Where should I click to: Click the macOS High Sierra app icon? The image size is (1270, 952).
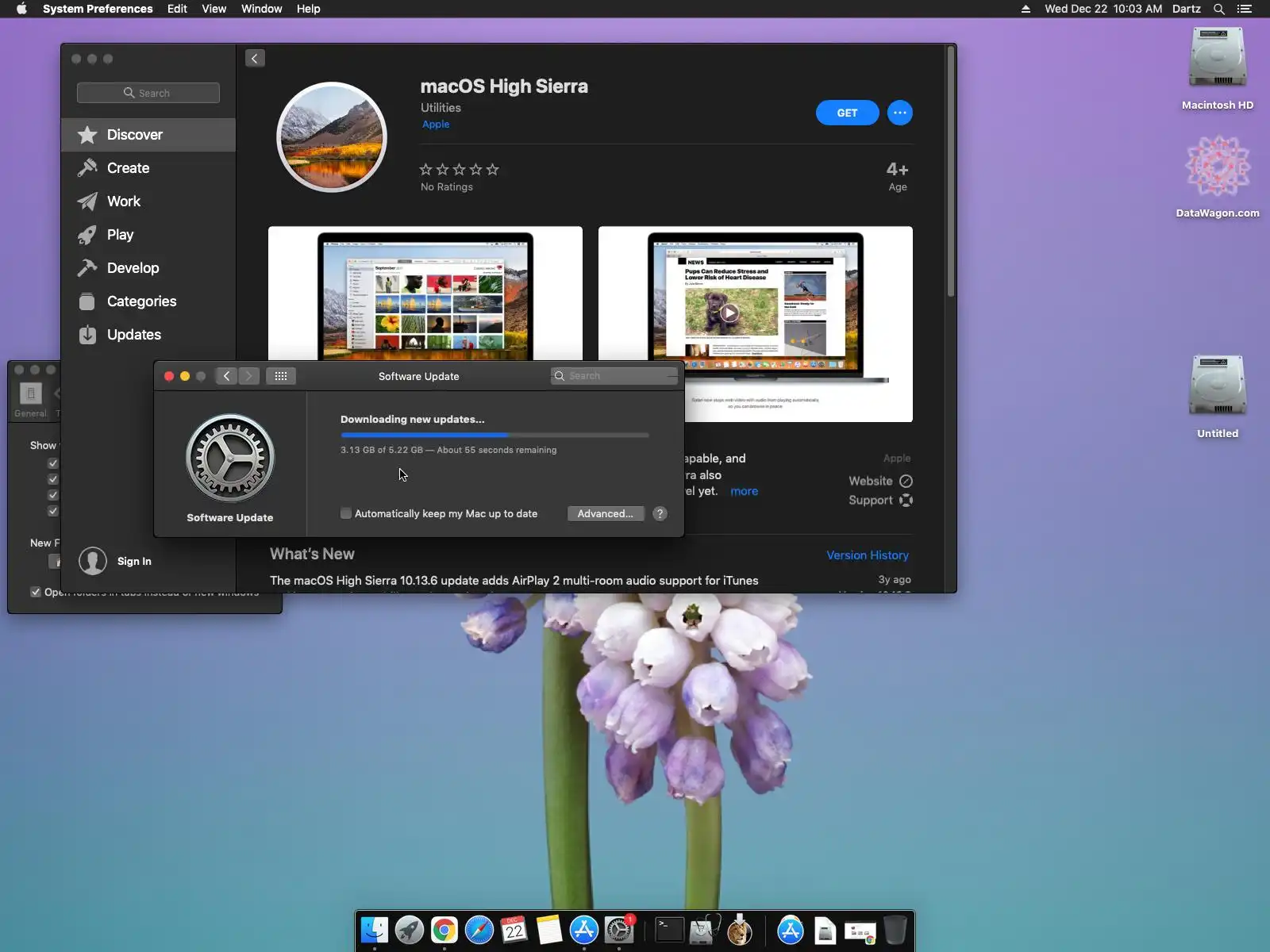tap(332, 137)
